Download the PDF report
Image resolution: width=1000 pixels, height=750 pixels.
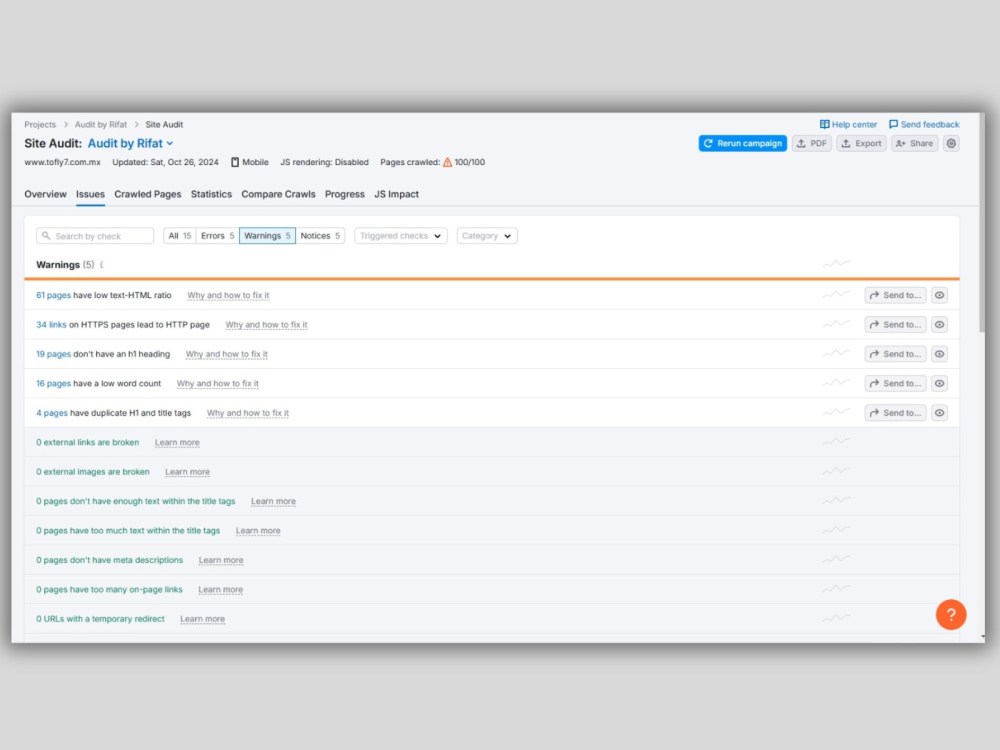[811, 143]
